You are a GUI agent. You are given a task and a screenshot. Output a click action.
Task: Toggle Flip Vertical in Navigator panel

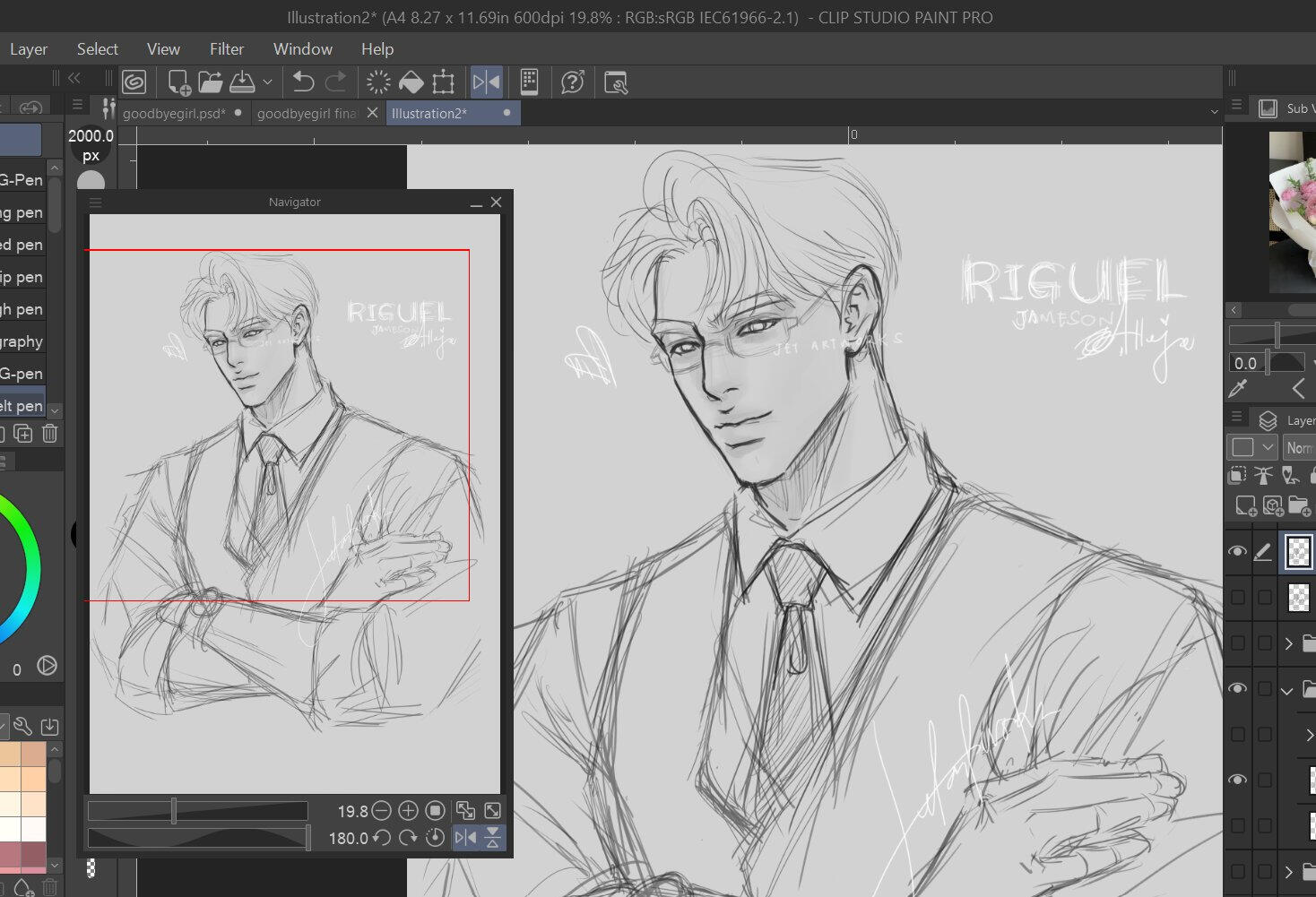tap(493, 838)
